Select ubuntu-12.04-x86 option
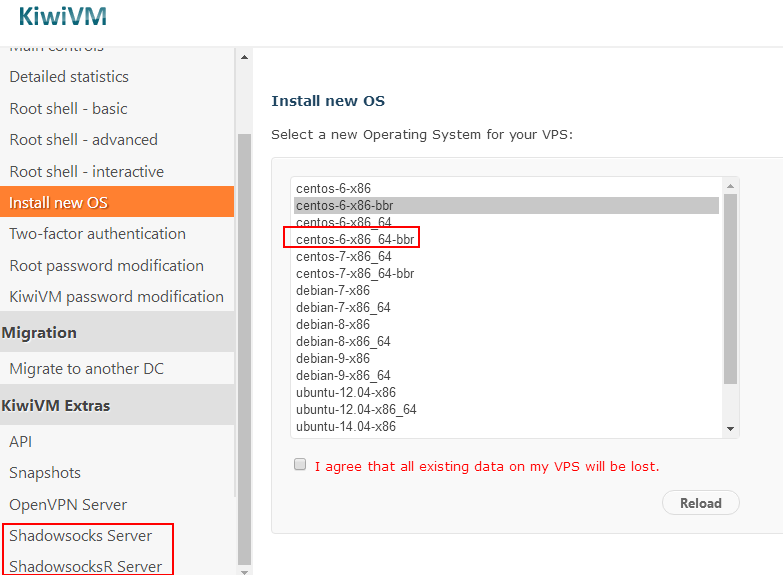 (506, 392)
